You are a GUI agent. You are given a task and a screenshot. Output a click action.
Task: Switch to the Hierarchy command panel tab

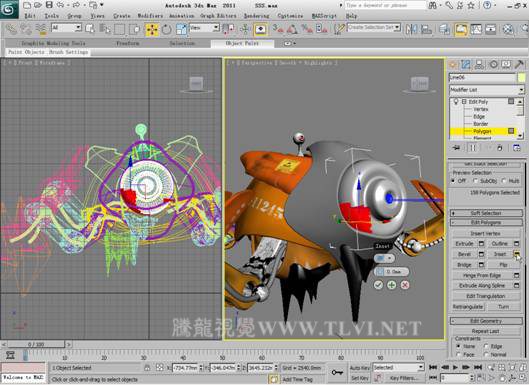coord(479,64)
